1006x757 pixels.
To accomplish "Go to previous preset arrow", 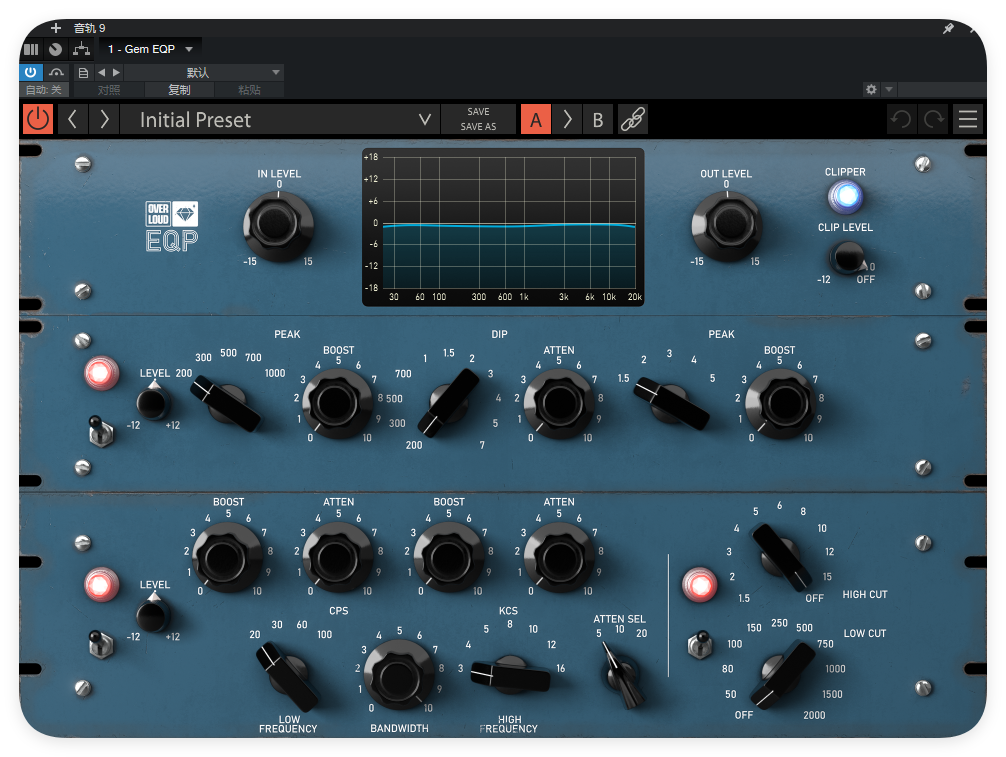I will tap(72, 119).
